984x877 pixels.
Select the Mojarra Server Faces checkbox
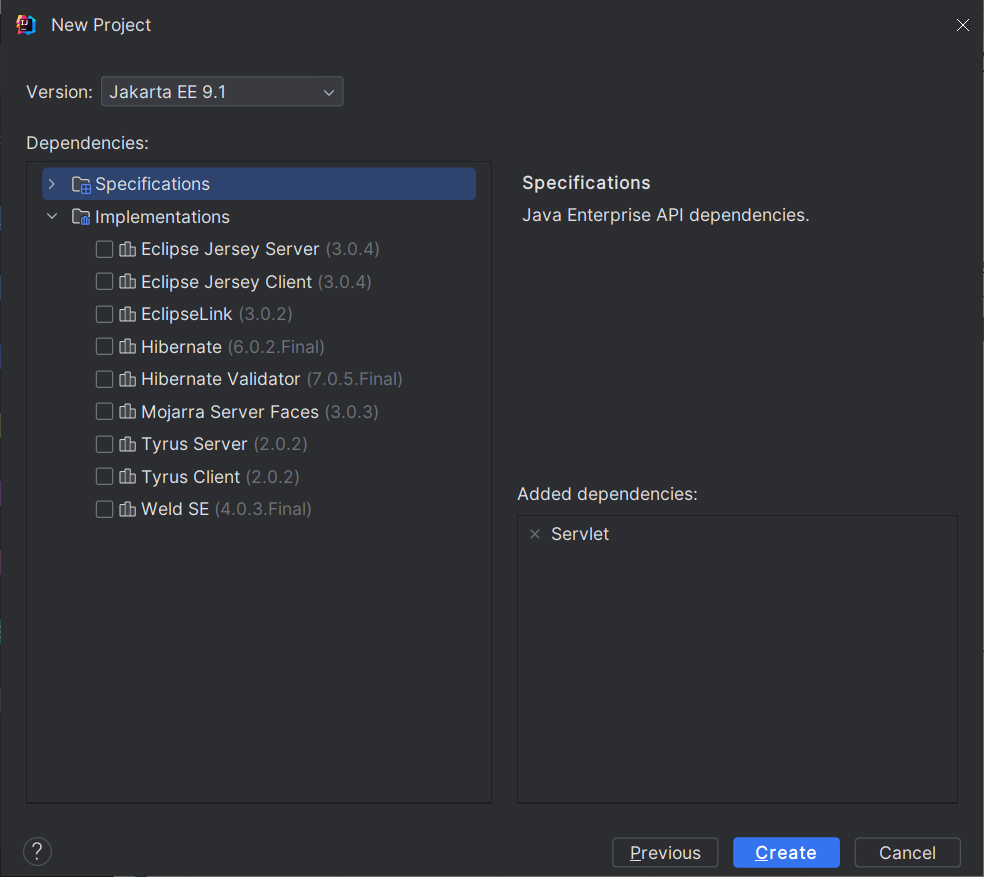(x=104, y=412)
